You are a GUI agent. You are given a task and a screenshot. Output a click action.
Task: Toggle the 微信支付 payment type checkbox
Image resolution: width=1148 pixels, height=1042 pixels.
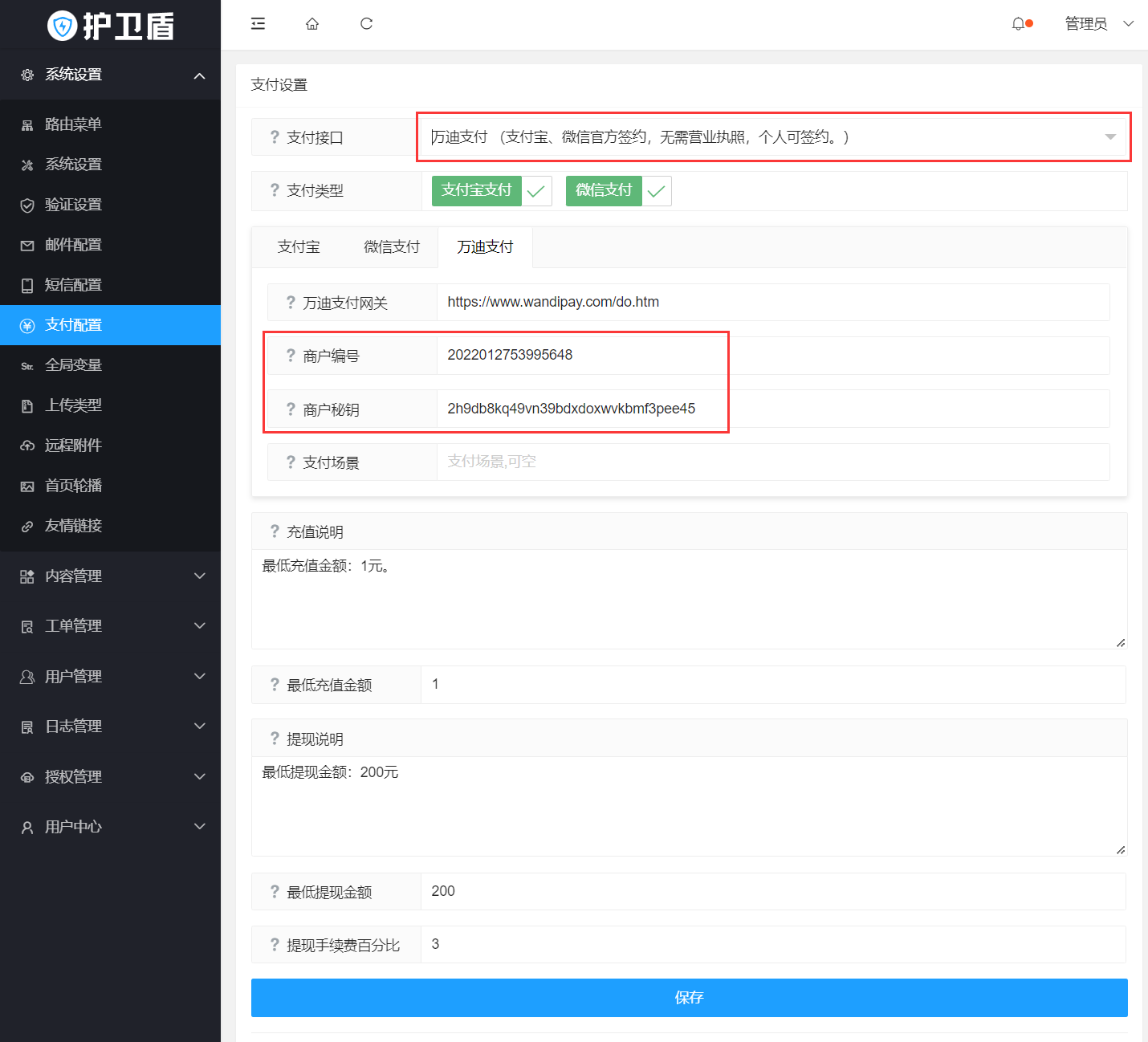(x=618, y=191)
